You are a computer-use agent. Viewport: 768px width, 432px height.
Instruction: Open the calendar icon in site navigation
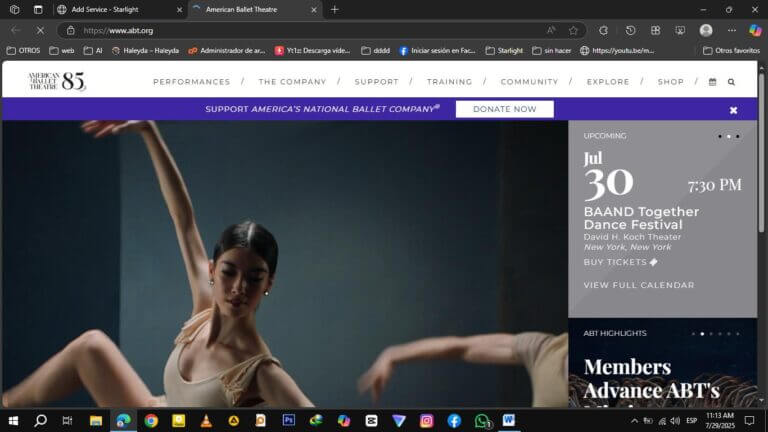click(x=712, y=82)
